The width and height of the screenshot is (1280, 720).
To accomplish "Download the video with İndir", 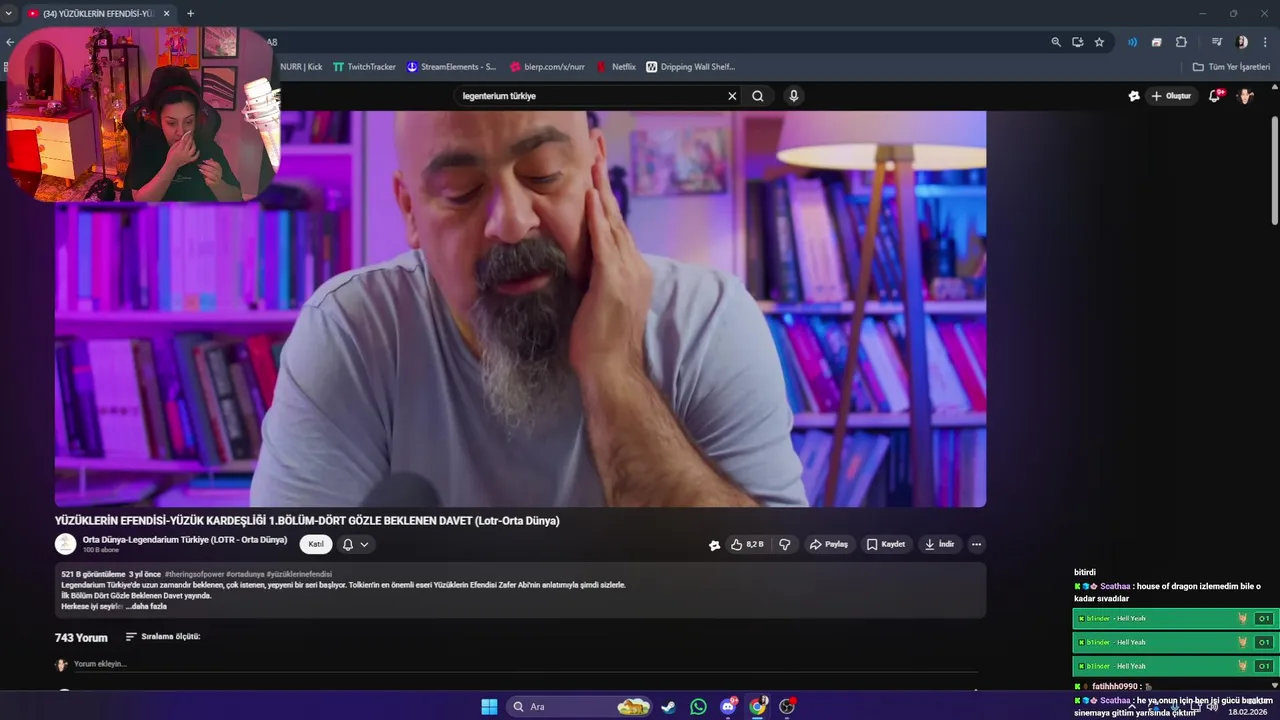I will [x=939, y=544].
